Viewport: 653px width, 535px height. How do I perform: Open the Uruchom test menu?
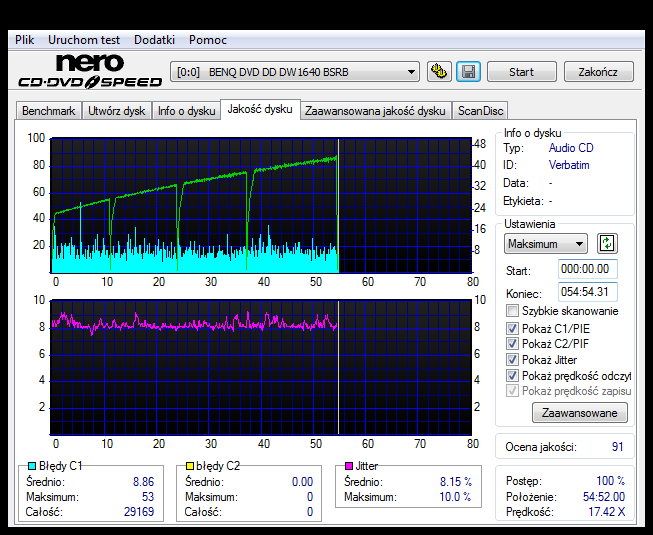pyautogui.click(x=84, y=40)
